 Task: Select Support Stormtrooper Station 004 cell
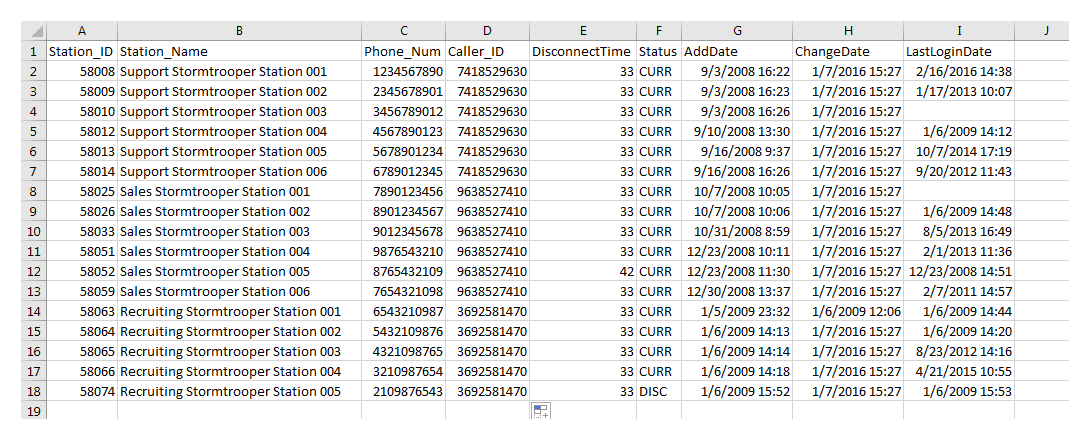(239, 131)
